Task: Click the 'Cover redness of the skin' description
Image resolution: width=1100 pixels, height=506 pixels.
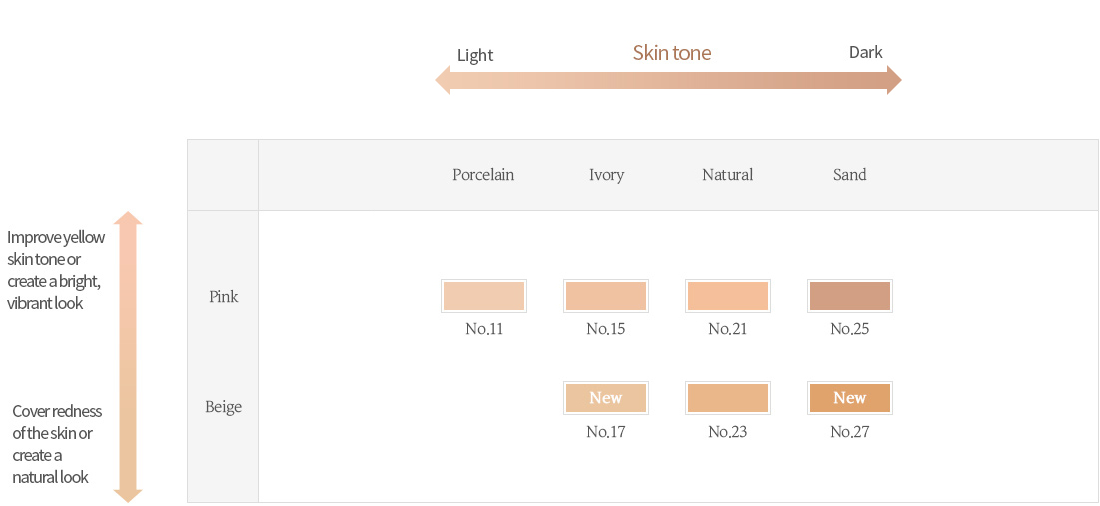Action: coord(57,444)
